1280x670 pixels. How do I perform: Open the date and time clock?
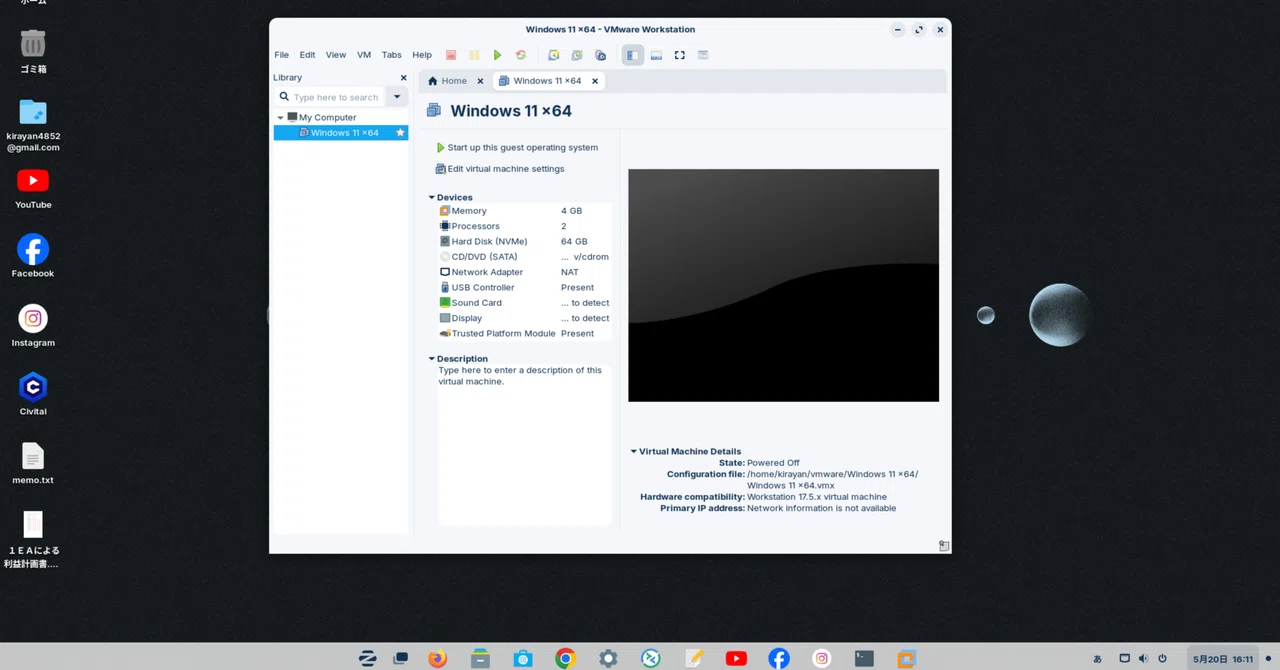tap(1222, 659)
